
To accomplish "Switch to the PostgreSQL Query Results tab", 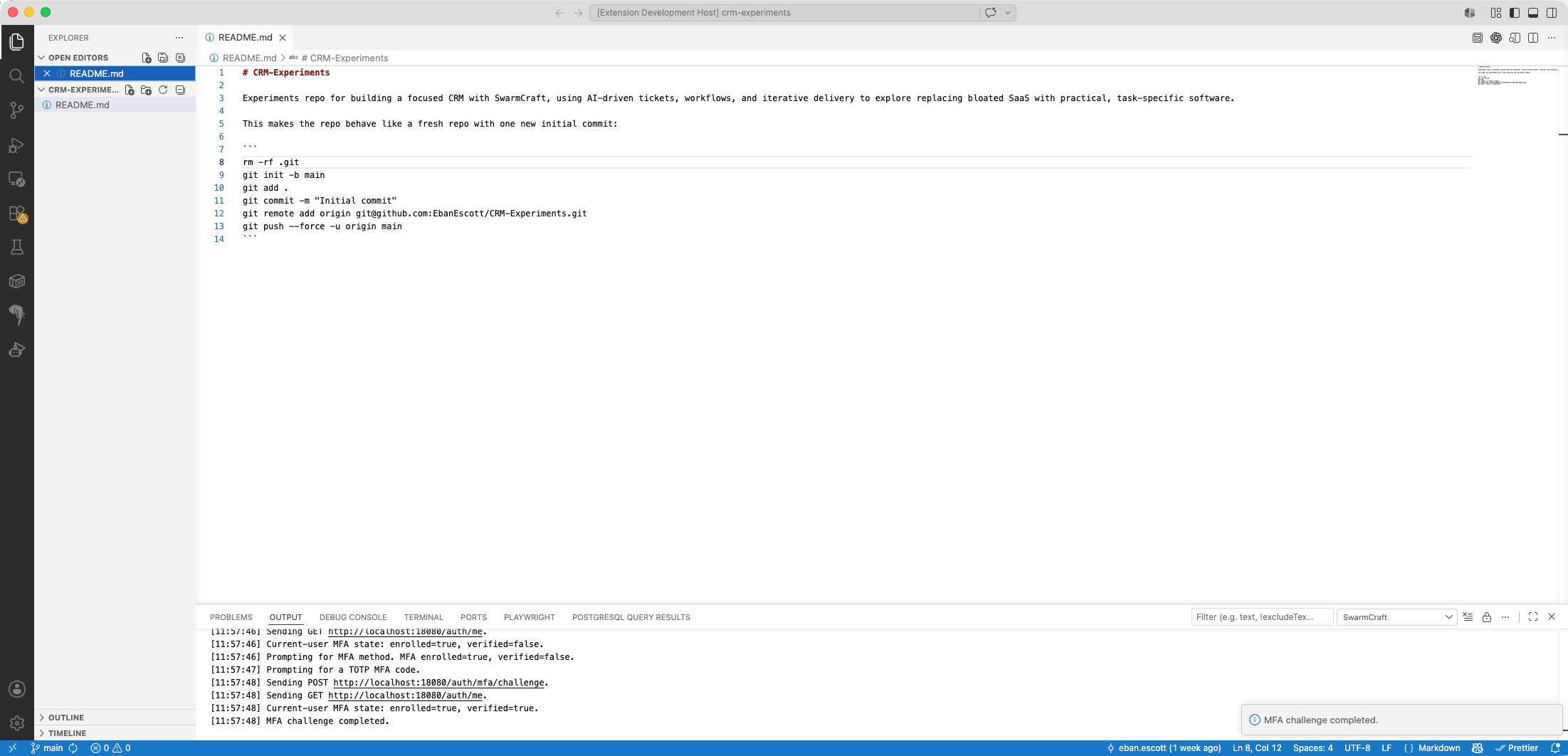I will pyautogui.click(x=631, y=617).
